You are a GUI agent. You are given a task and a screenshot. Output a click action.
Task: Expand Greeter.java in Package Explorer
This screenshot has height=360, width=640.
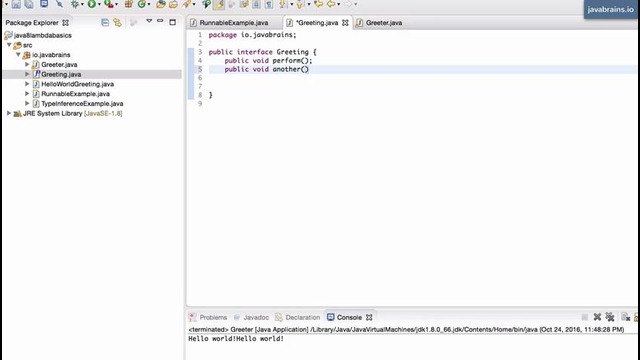pos(27,64)
